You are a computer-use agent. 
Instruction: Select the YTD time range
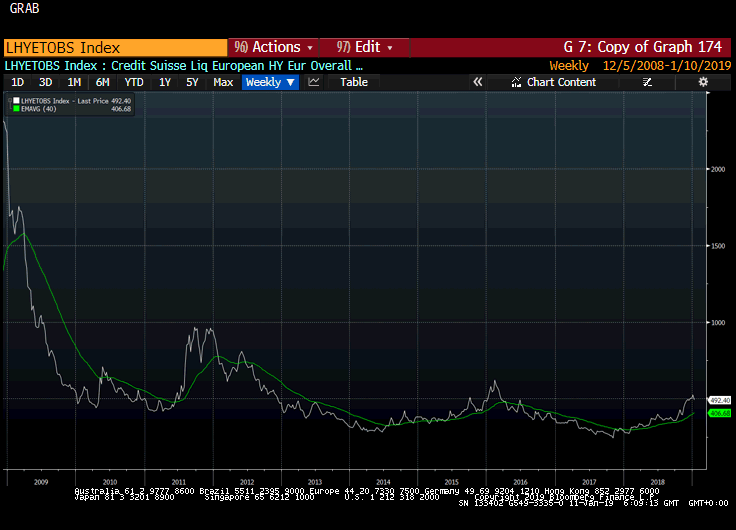pos(133,82)
